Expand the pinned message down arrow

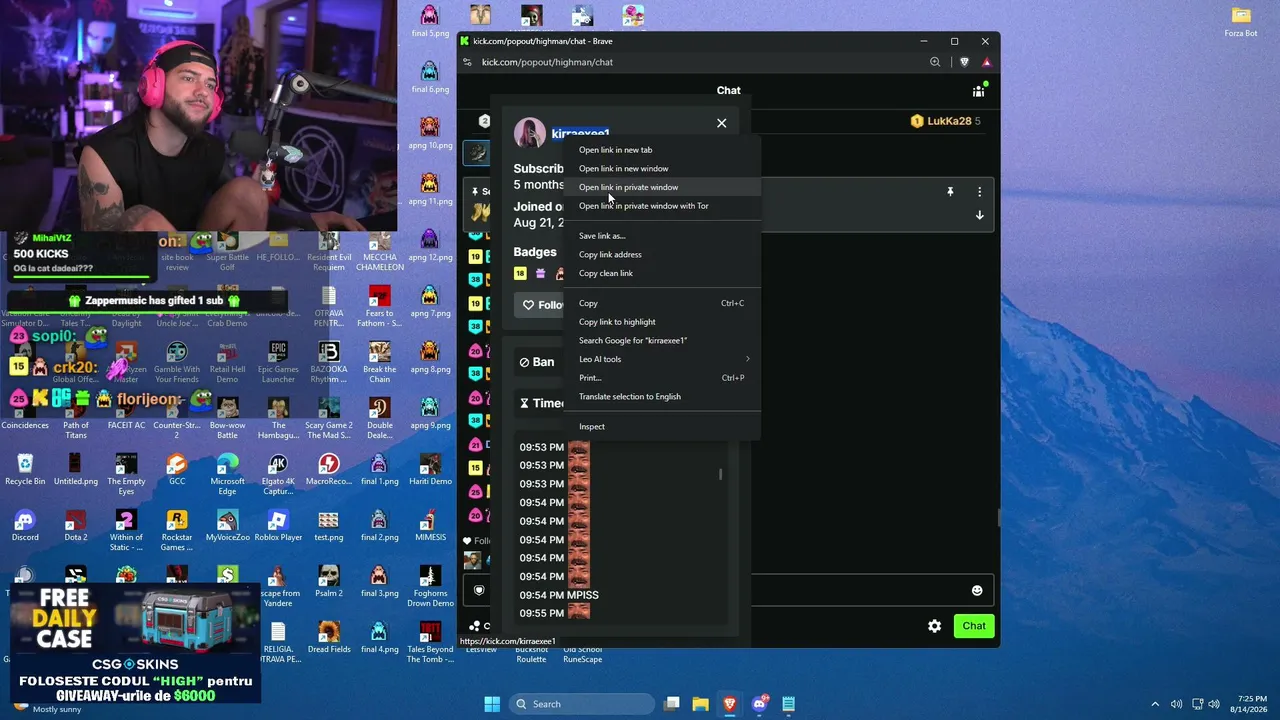(x=979, y=215)
